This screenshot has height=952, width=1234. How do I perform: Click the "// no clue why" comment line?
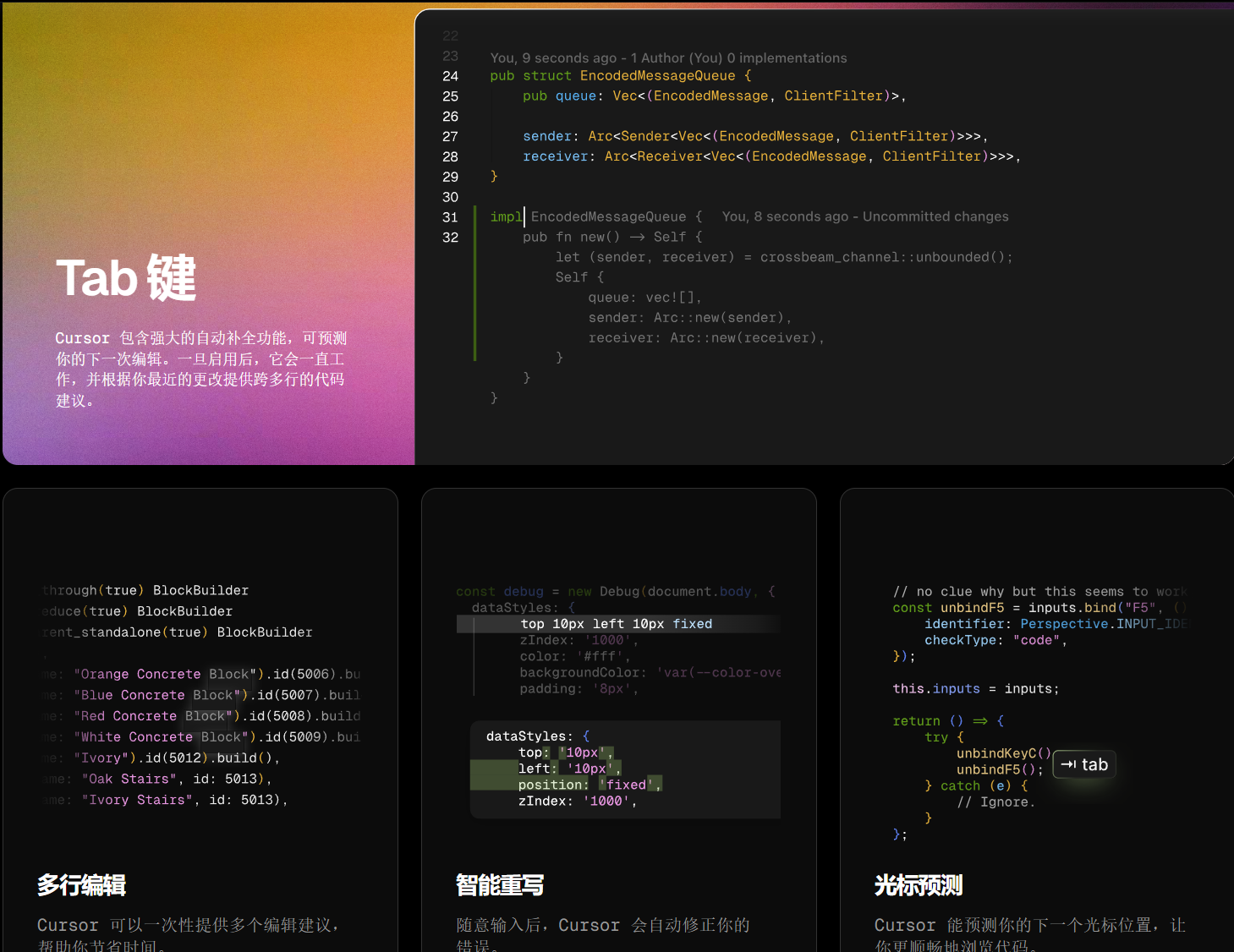[x=1040, y=592]
